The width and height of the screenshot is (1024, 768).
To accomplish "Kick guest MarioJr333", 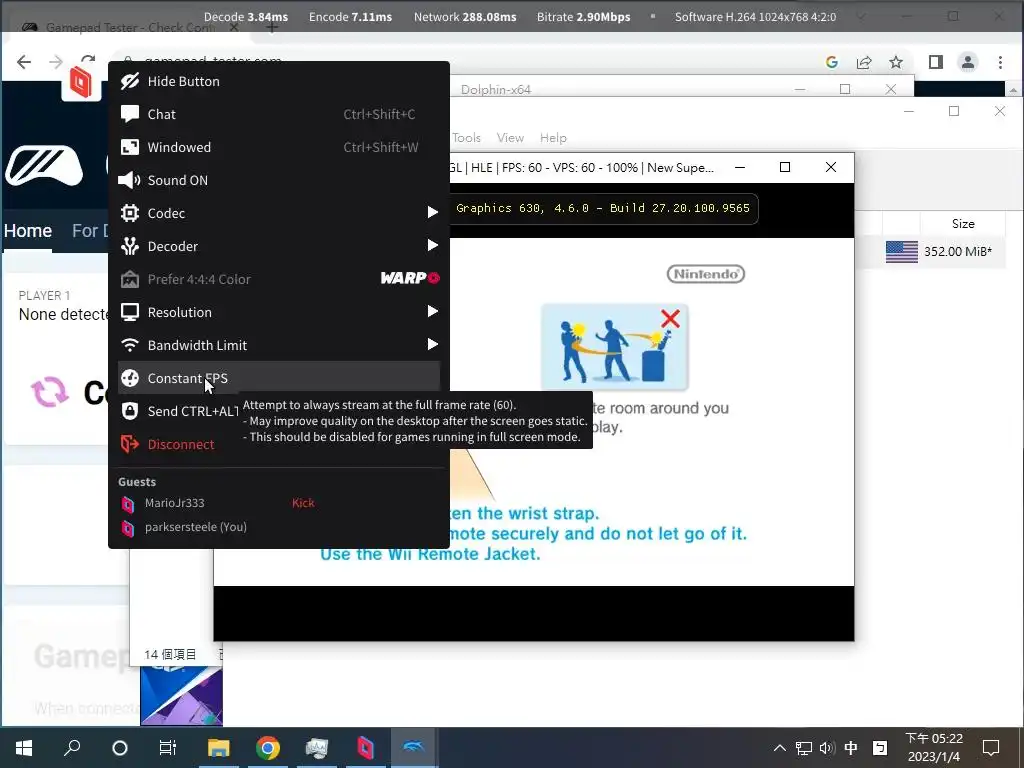I will 303,503.
